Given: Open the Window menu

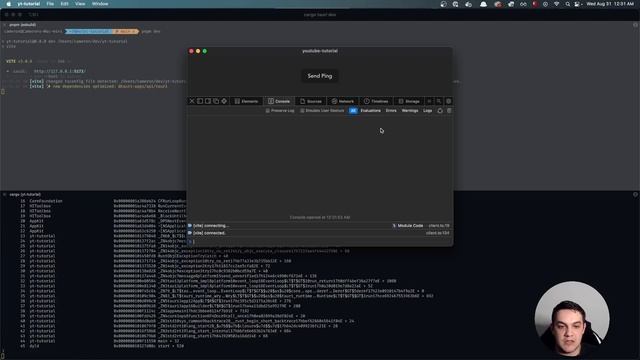Looking at the screenshot, I should (x=100, y=4).
